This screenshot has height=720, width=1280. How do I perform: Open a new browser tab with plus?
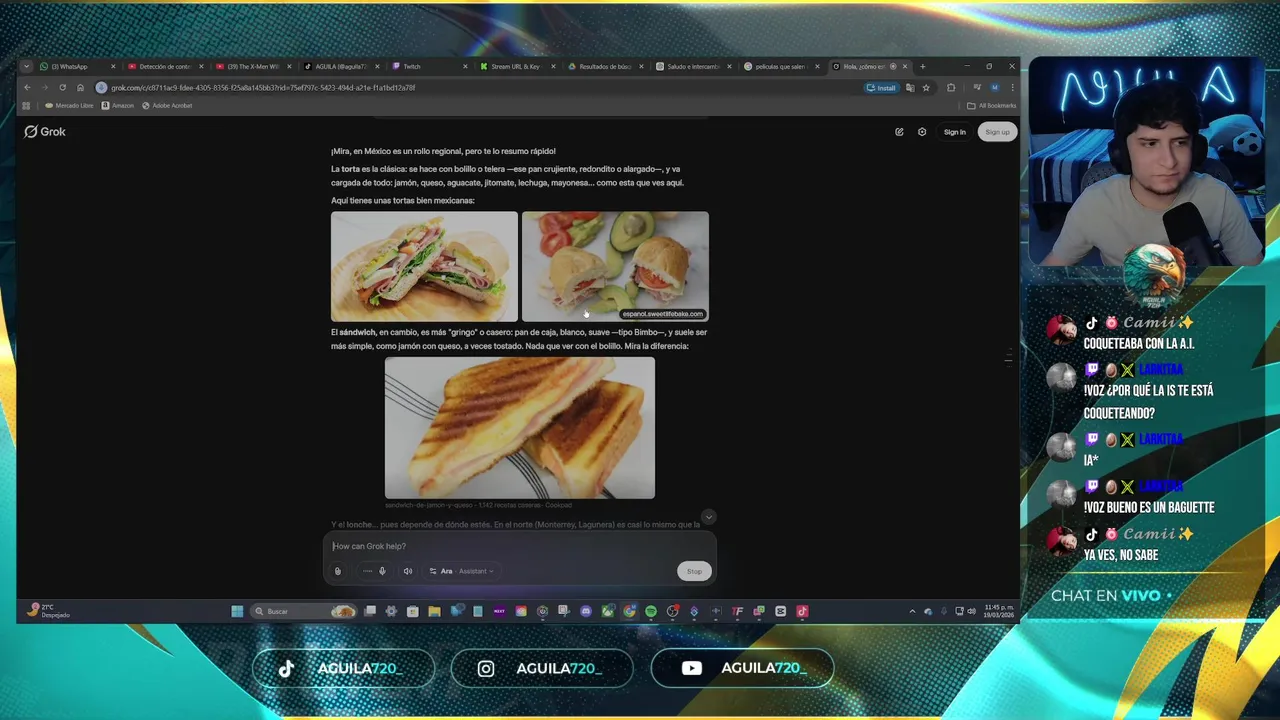point(922,66)
